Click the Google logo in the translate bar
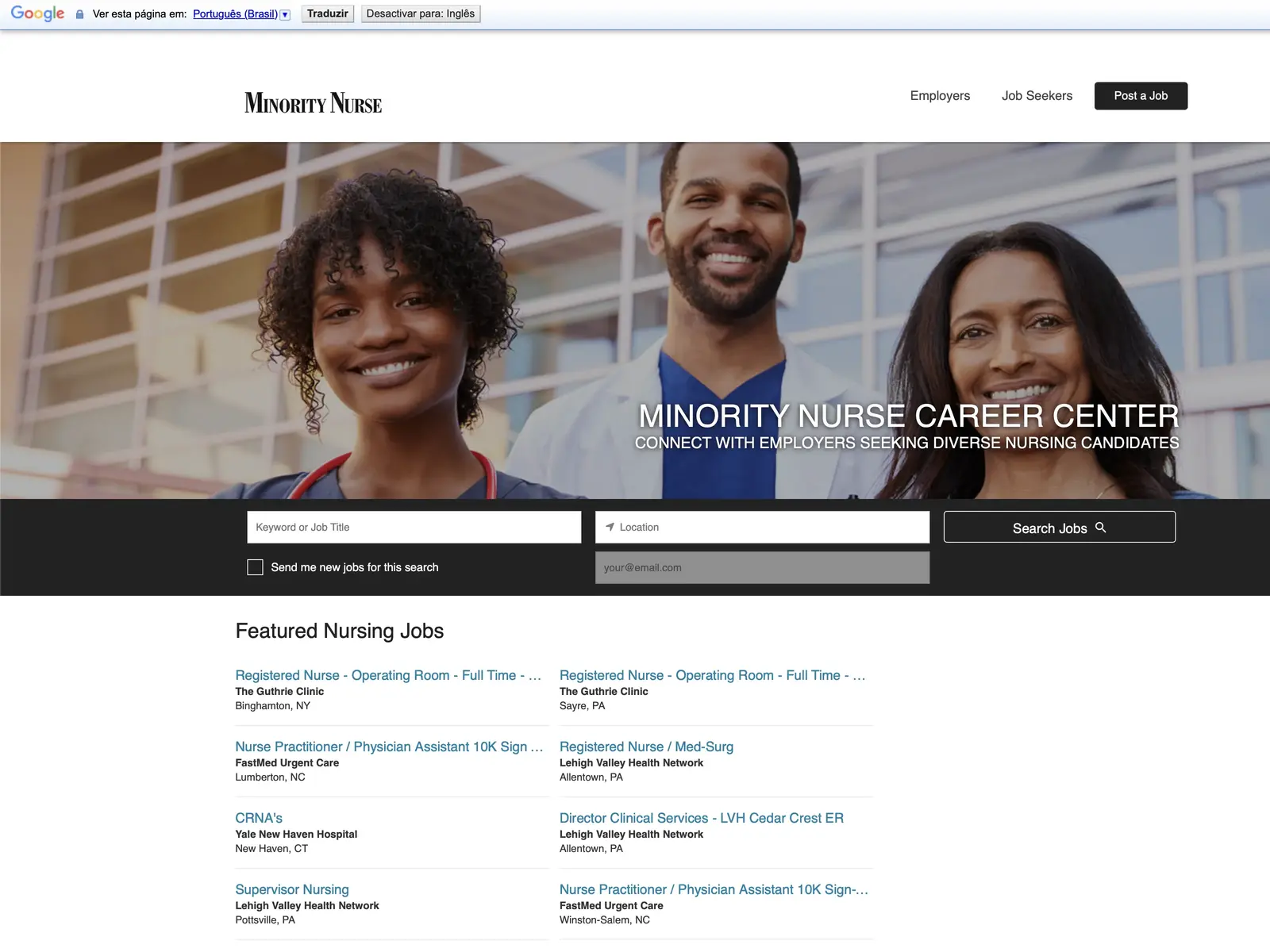1270x952 pixels. pyautogui.click(x=37, y=13)
